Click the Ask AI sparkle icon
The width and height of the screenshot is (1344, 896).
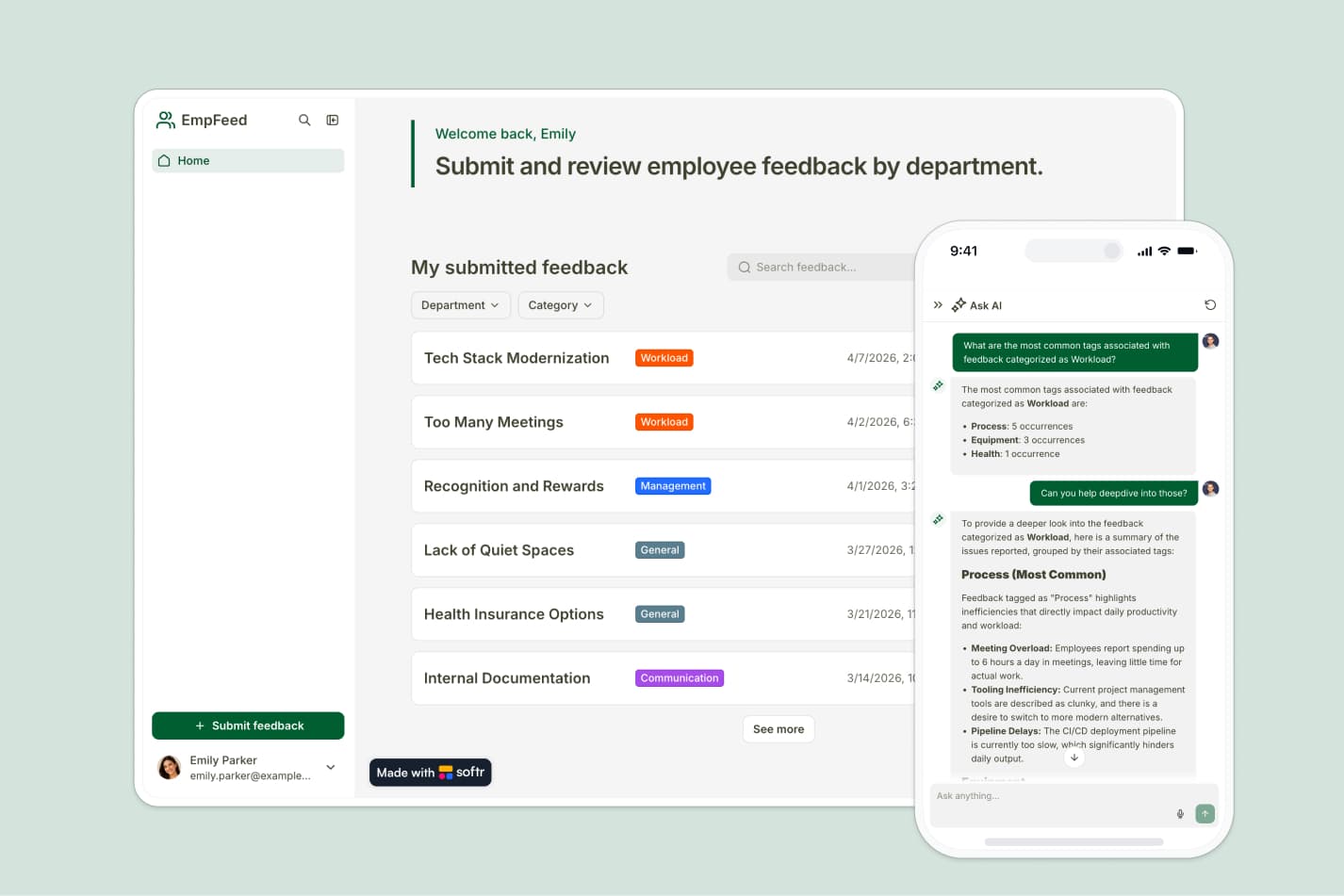[x=959, y=305]
